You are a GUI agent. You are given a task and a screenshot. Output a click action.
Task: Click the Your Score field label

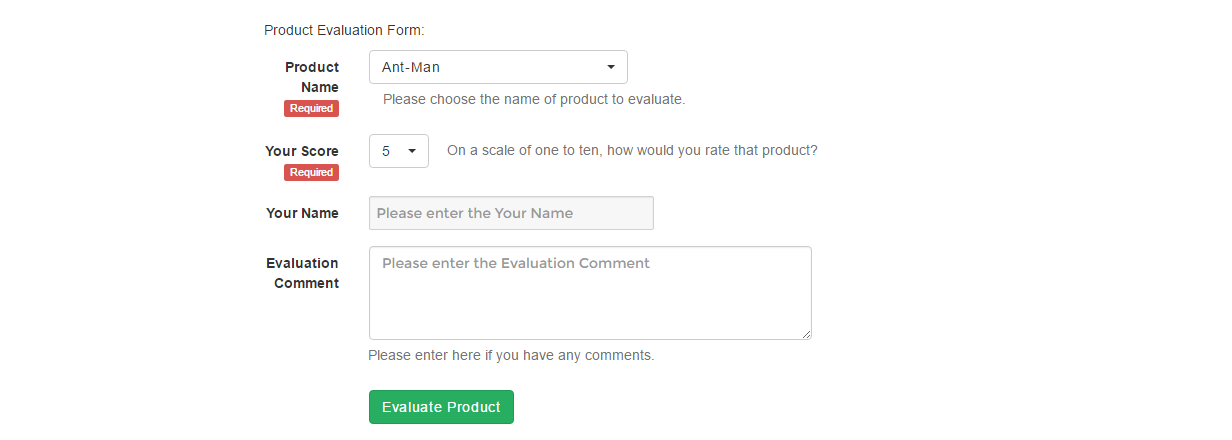pyautogui.click(x=302, y=151)
